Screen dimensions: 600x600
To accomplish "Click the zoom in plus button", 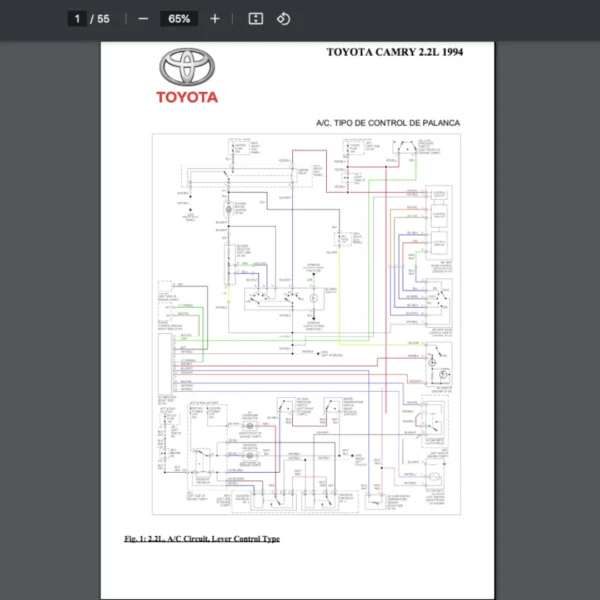I will (x=214, y=19).
